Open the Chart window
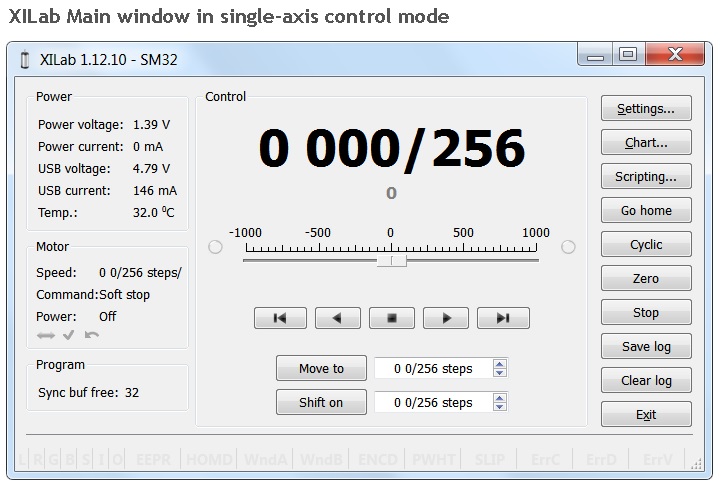The width and height of the screenshot is (722, 488). coord(646,143)
